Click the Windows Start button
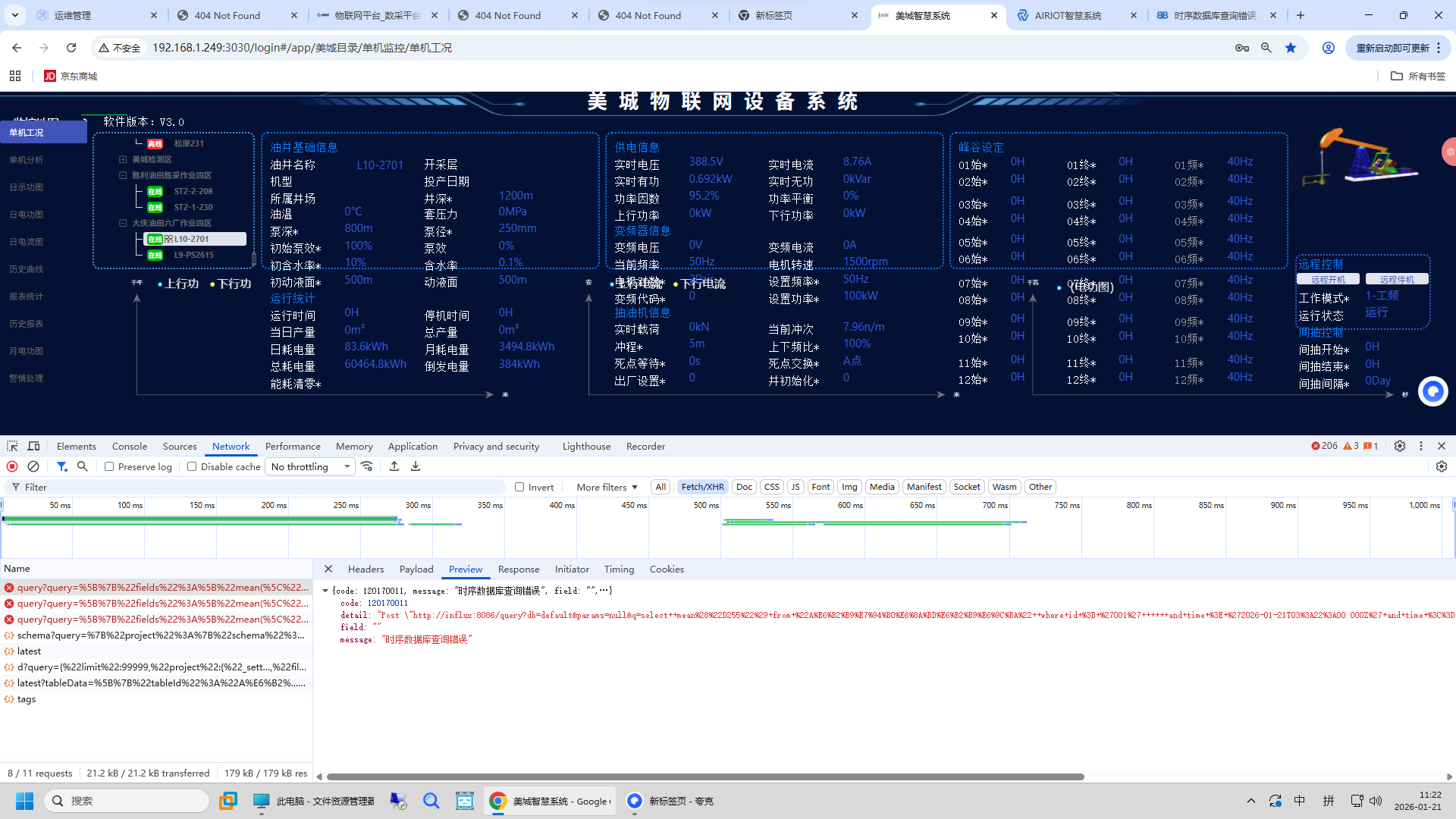 24,801
